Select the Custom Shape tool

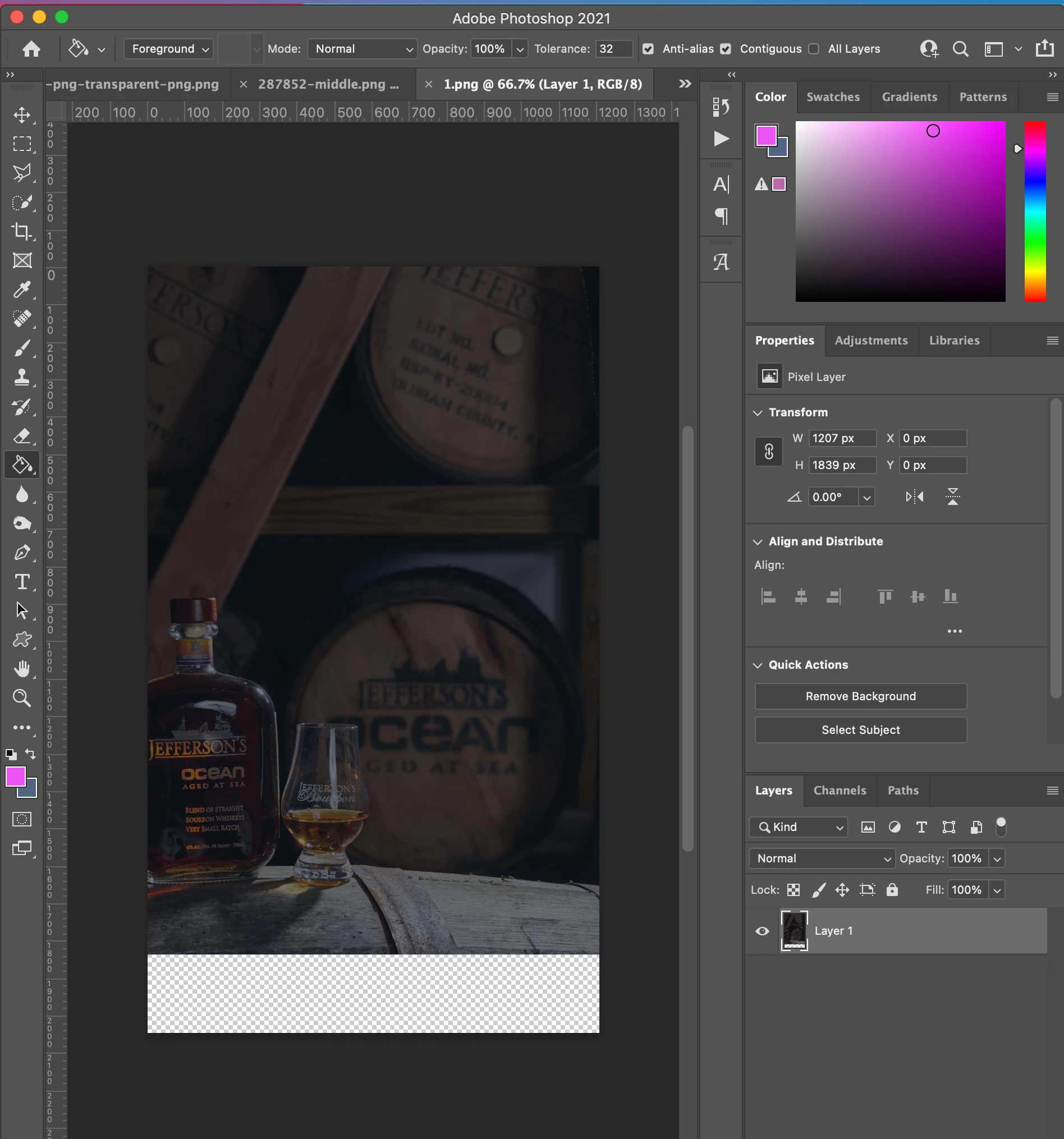coord(22,640)
